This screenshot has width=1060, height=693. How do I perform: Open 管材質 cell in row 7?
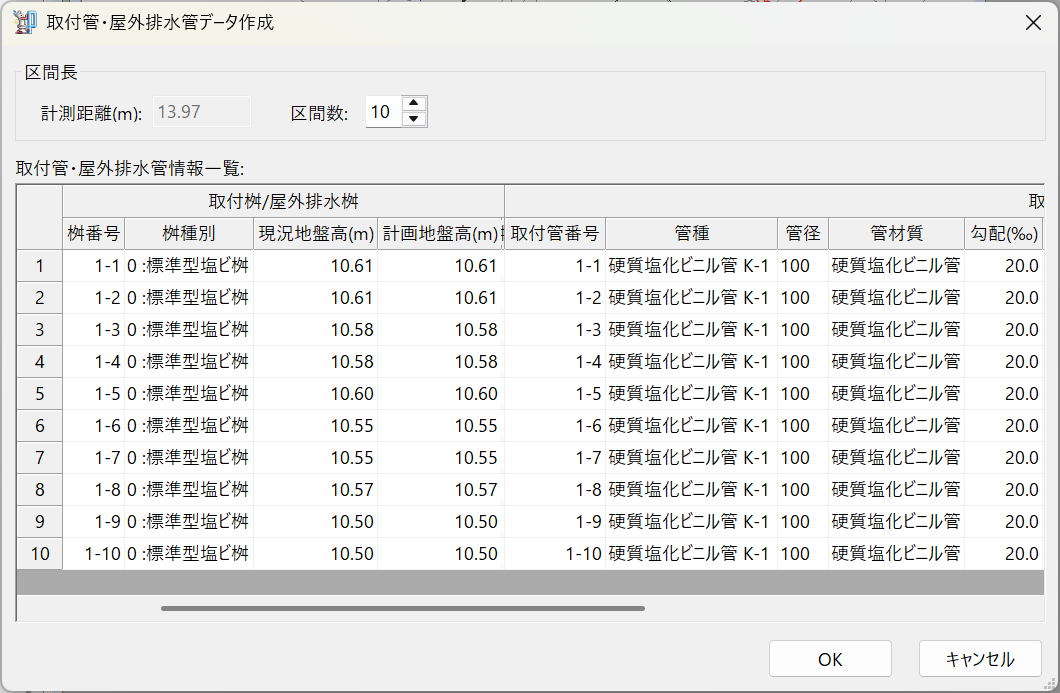[x=895, y=458]
